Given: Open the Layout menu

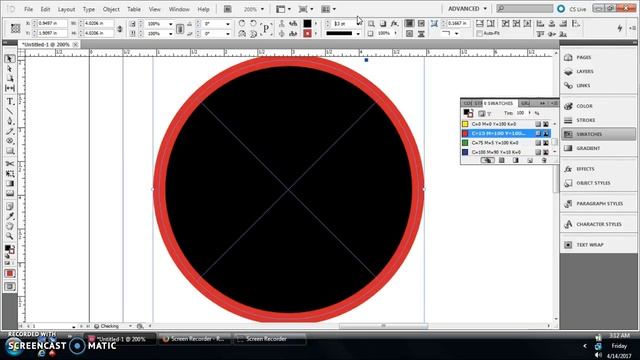Looking at the screenshot, I should point(66,9).
